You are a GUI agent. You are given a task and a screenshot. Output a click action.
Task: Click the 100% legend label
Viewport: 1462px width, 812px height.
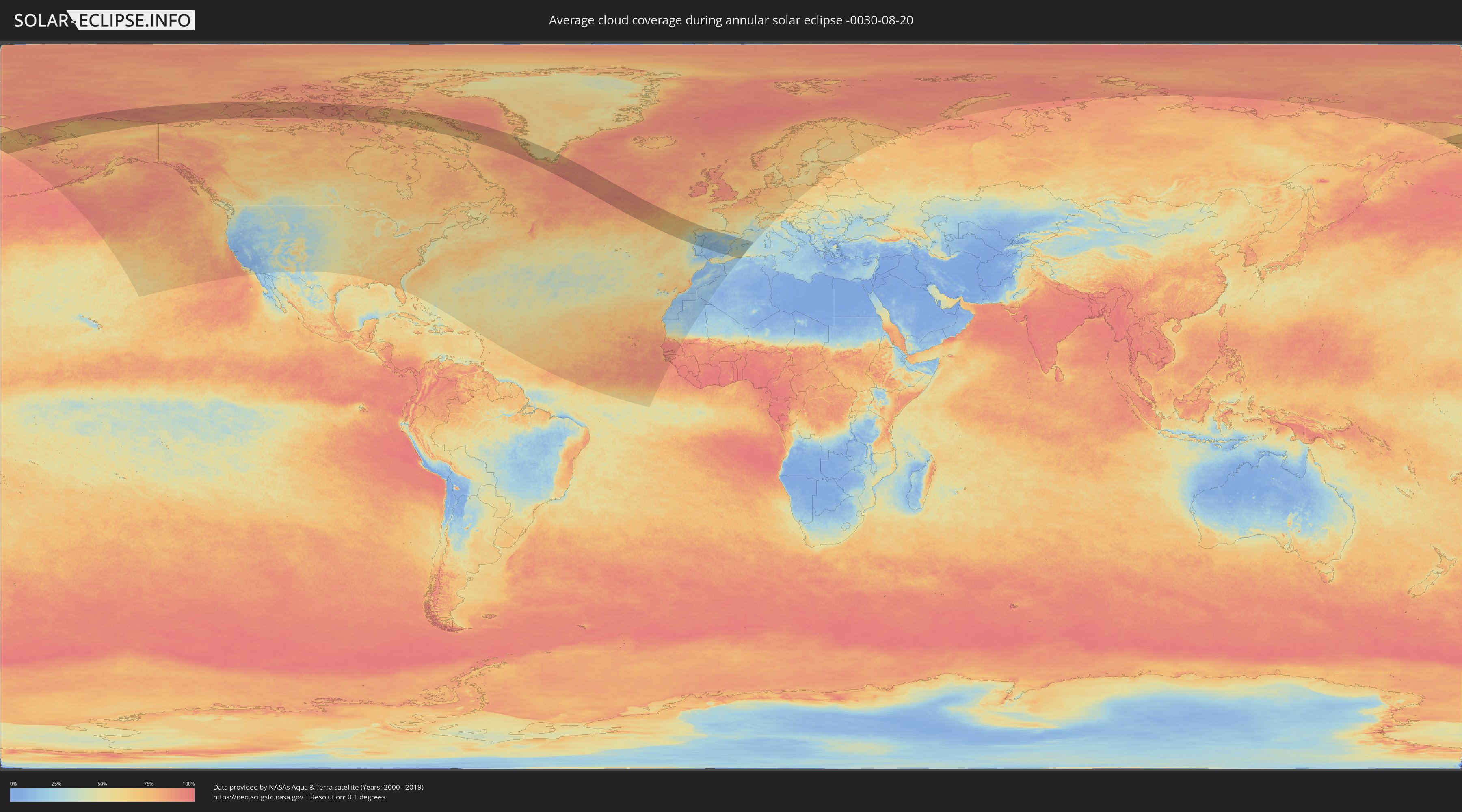tap(188, 784)
